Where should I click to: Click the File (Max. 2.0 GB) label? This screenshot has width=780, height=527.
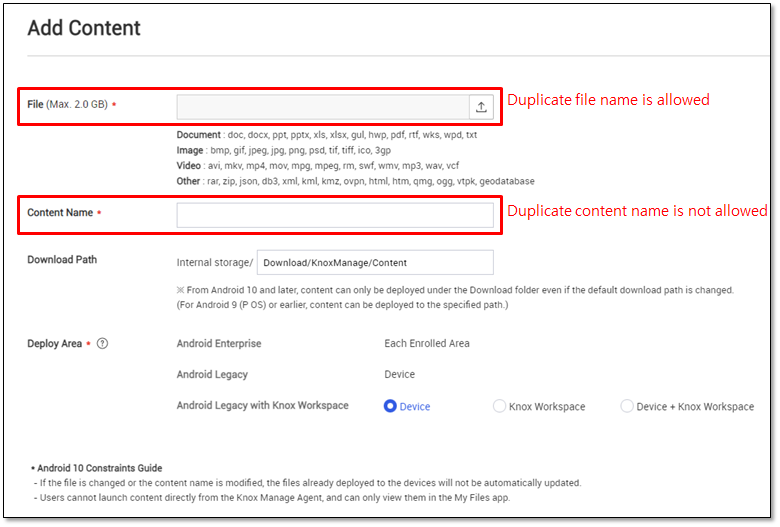(x=68, y=105)
